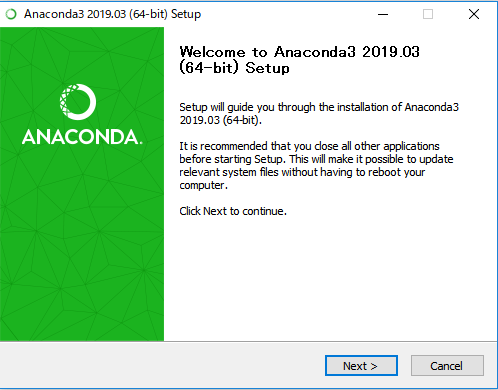Click the title bar text Anaconda3 2019.03 (64-bit) Setup

tap(113, 14)
